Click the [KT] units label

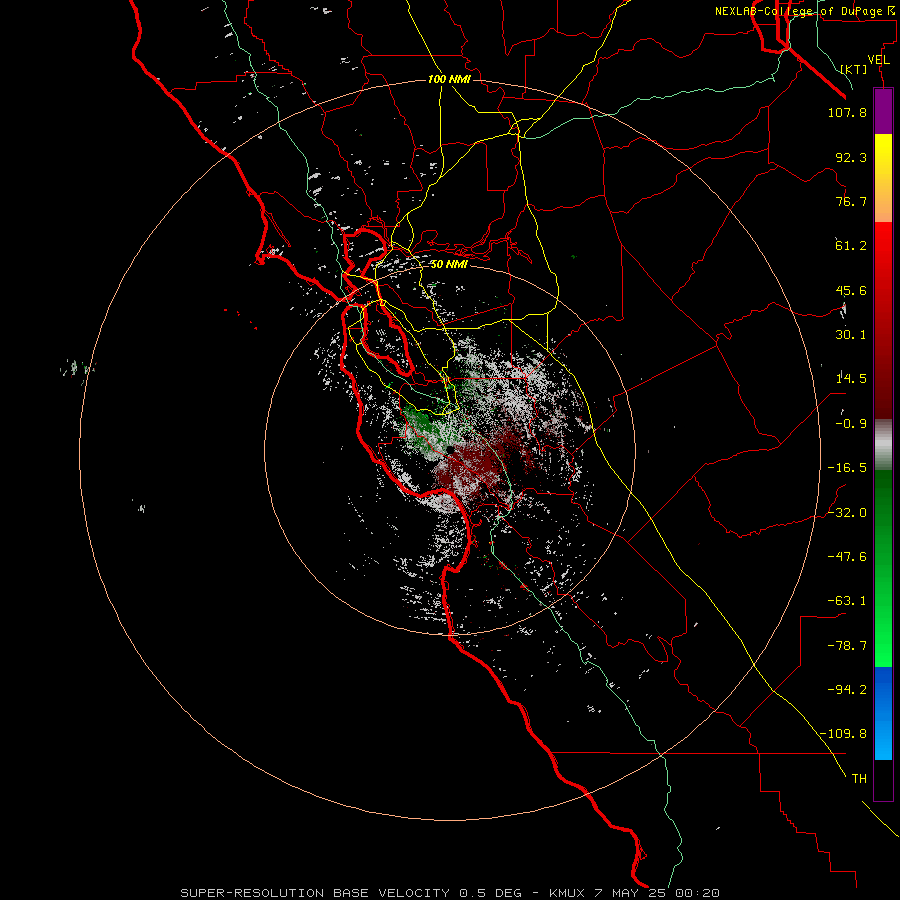tap(854, 69)
